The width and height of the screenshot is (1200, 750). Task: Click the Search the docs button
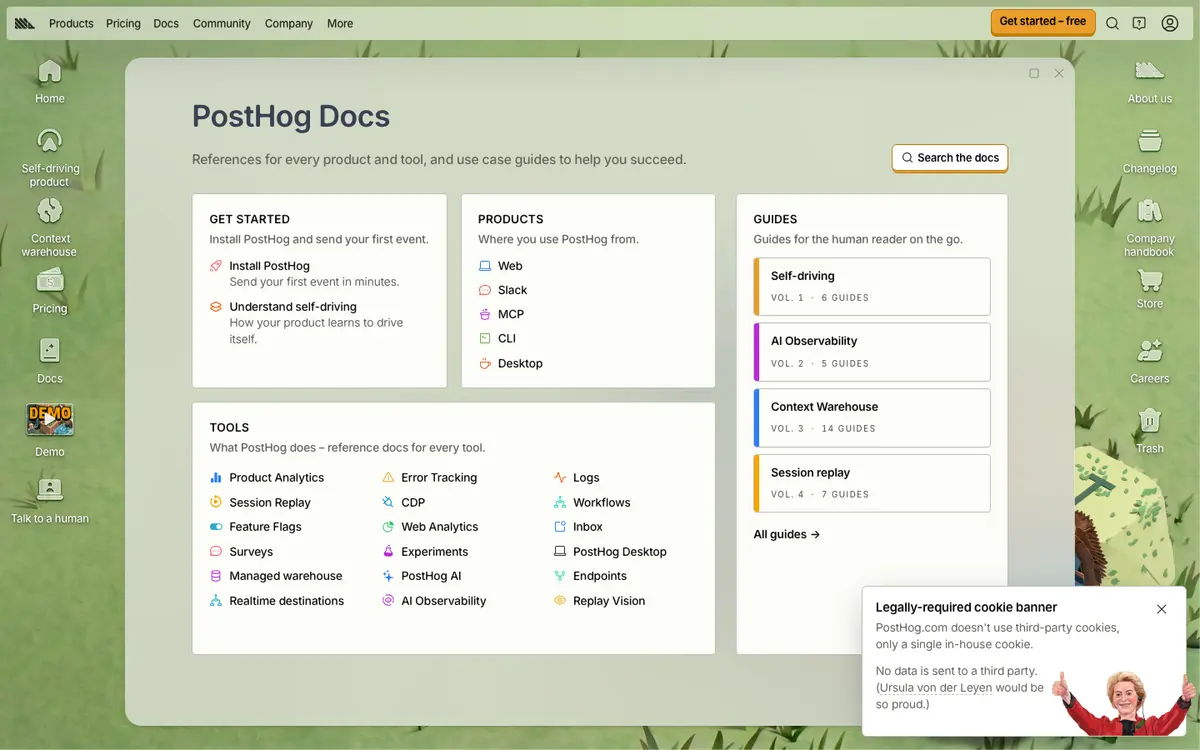[950, 158]
